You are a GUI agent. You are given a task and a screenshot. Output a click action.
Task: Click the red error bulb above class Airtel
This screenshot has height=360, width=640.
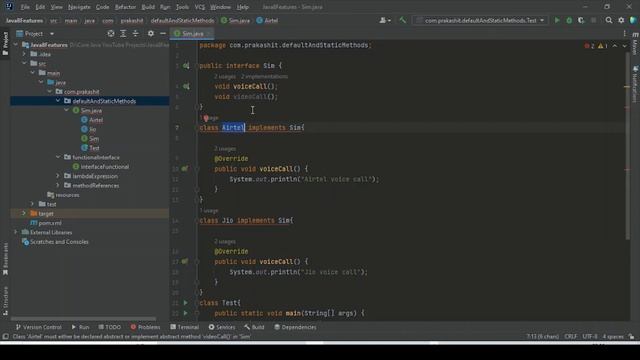tap(206, 118)
